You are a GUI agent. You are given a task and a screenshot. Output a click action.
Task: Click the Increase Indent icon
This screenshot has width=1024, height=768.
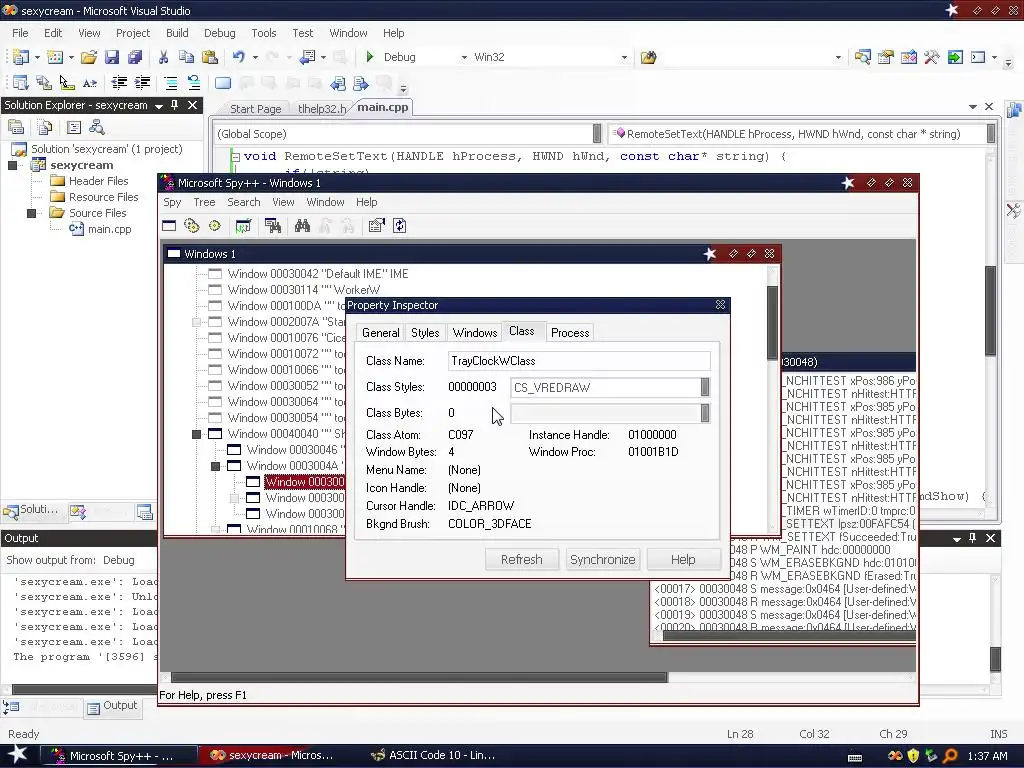click(142, 83)
